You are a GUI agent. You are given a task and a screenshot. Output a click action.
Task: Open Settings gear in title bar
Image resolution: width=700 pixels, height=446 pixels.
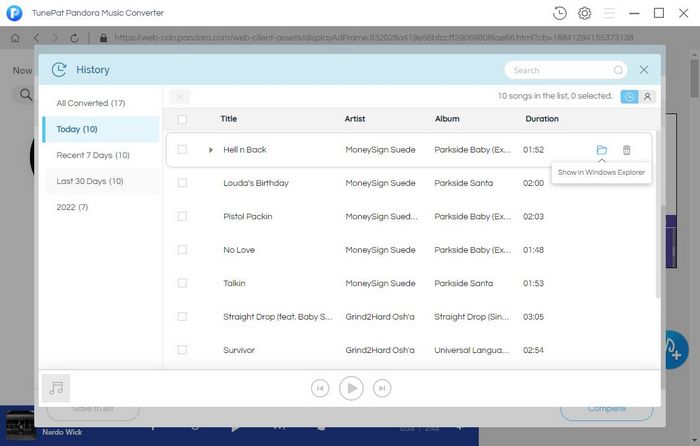coord(584,13)
